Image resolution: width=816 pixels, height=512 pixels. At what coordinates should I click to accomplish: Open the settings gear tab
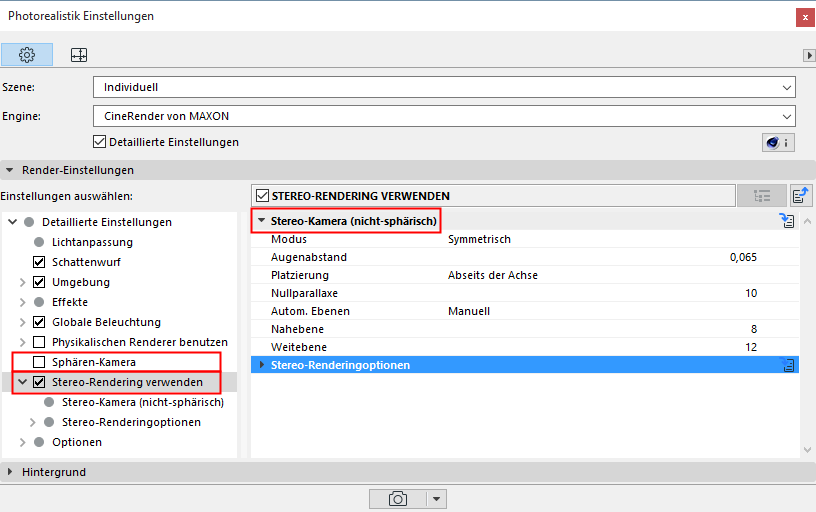[x=27, y=55]
